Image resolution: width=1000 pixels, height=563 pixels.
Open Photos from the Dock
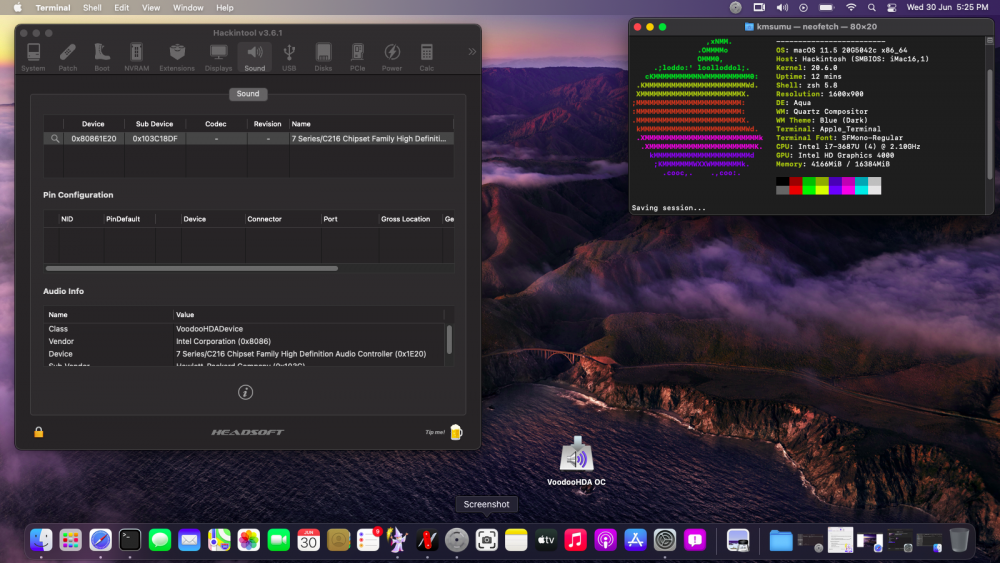(249, 540)
